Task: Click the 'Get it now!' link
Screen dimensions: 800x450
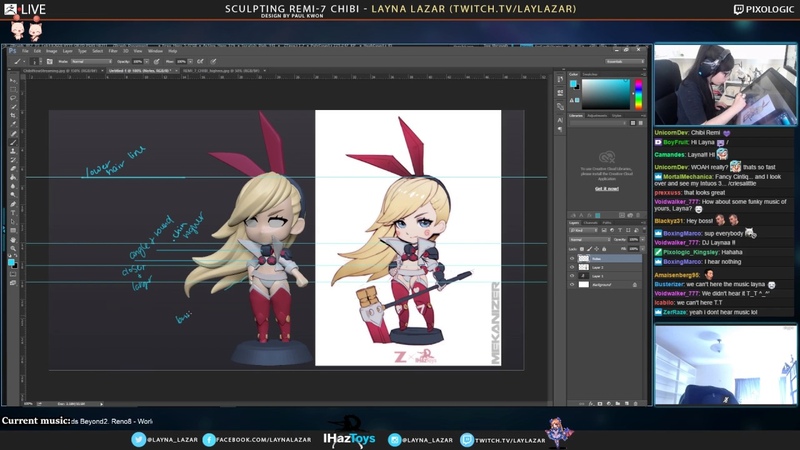Action: pos(606,188)
